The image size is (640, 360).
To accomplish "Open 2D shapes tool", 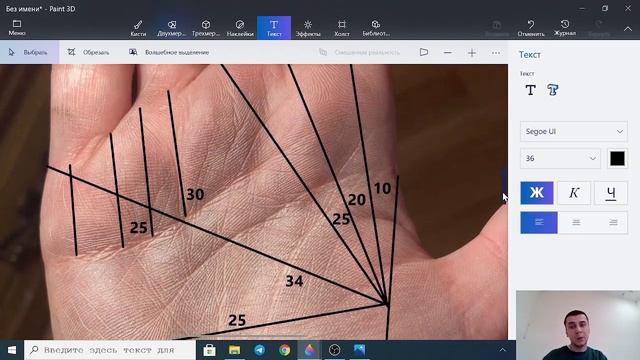I will (172, 28).
